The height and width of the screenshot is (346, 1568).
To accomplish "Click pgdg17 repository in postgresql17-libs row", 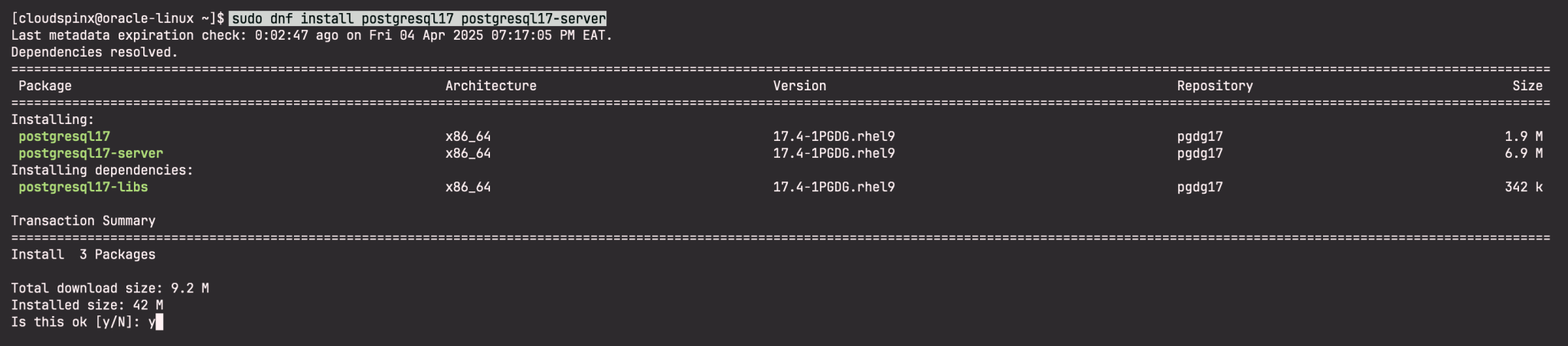I will [1200, 187].
